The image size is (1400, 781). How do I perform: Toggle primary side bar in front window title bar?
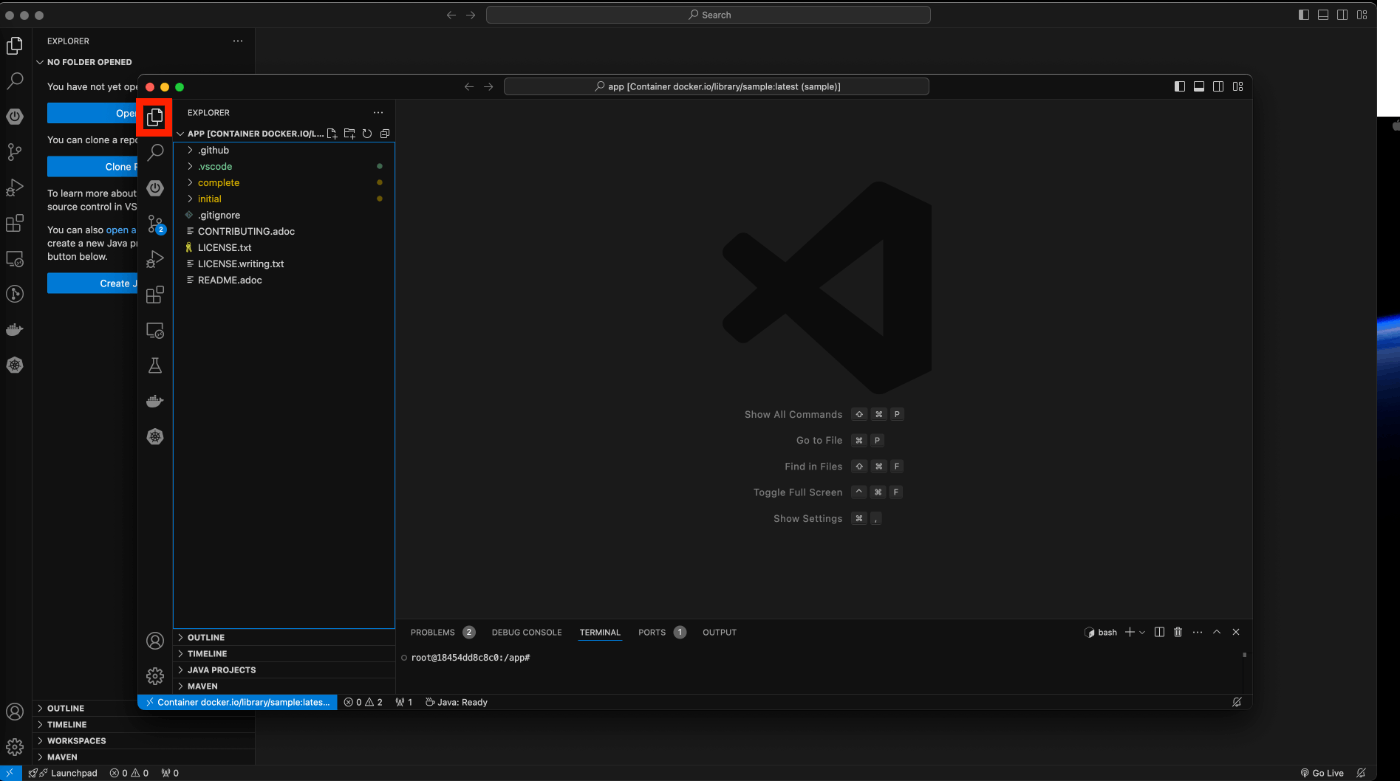pos(1180,87)
